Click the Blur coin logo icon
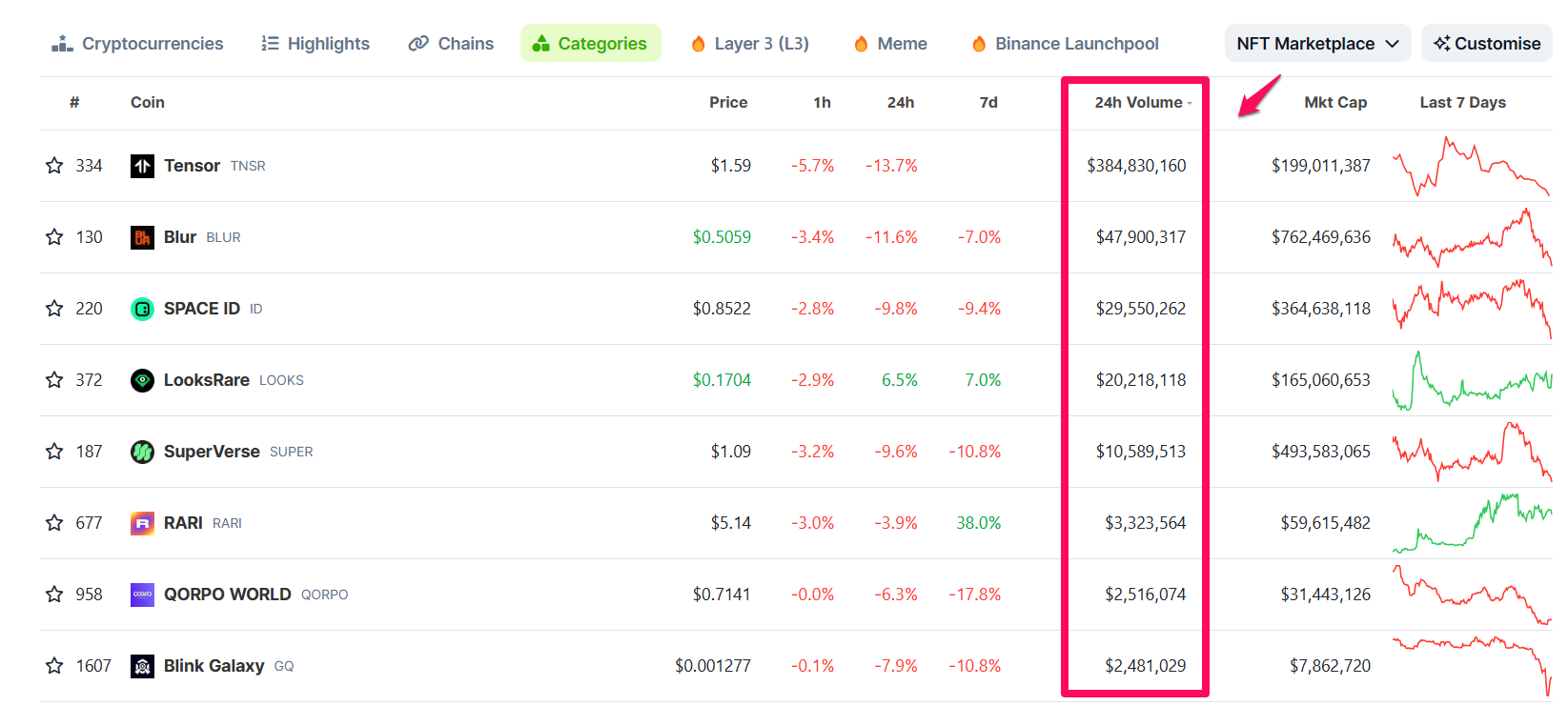1568x706 pixels. [x=142, y=237]
